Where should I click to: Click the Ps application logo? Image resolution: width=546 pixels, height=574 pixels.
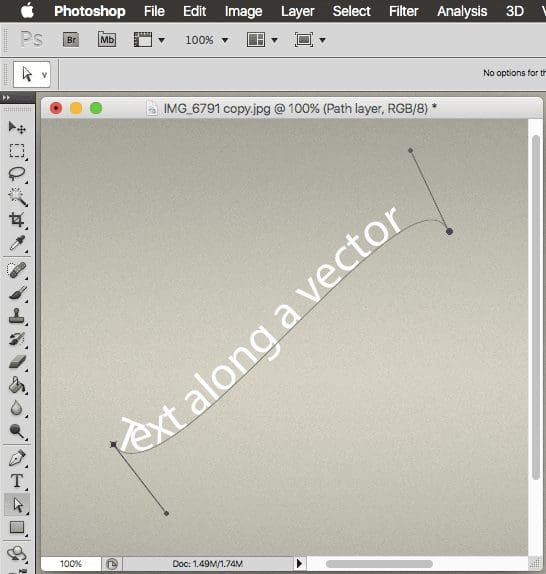point(31,39)
